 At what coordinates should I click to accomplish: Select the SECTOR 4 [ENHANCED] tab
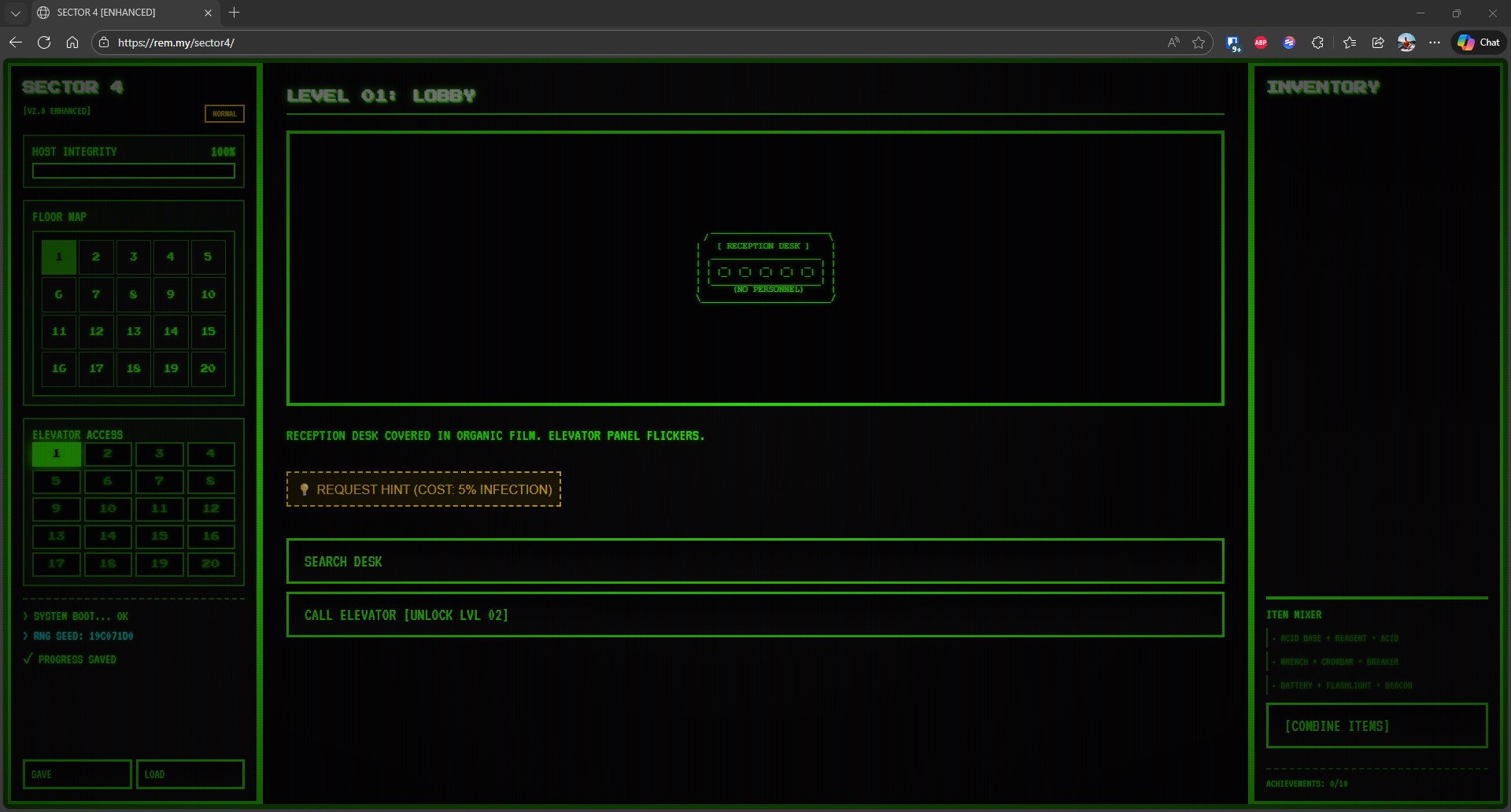pyautogui.click(x=118, y=13)
